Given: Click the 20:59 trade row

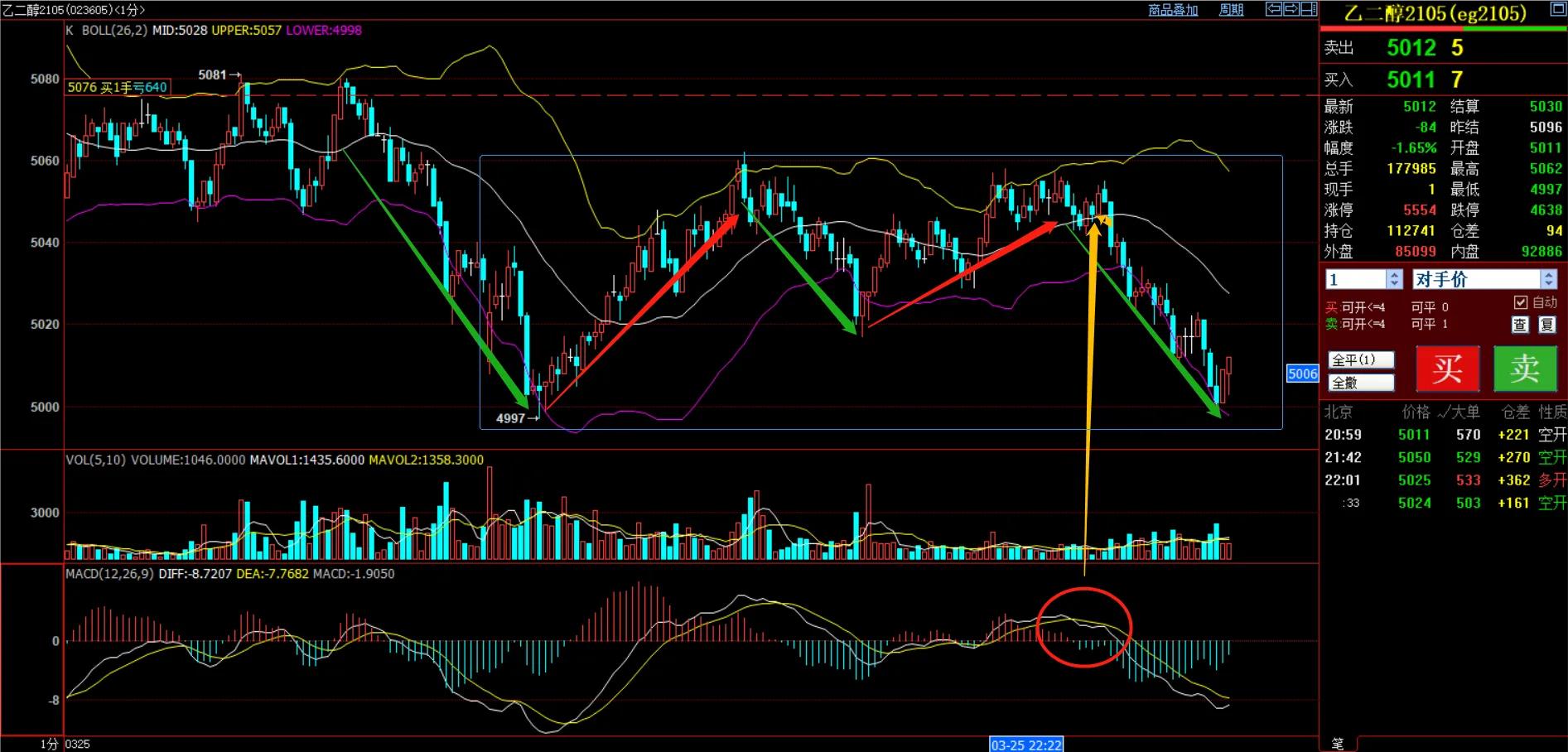Looking at the screenshot, I should coord(1445,435).
